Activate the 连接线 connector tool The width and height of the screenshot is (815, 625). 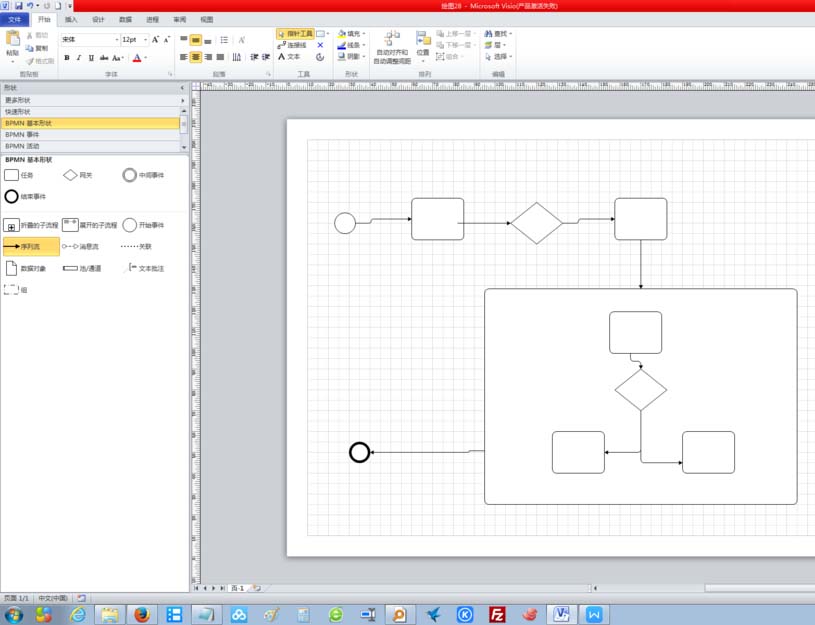[293, 45]
